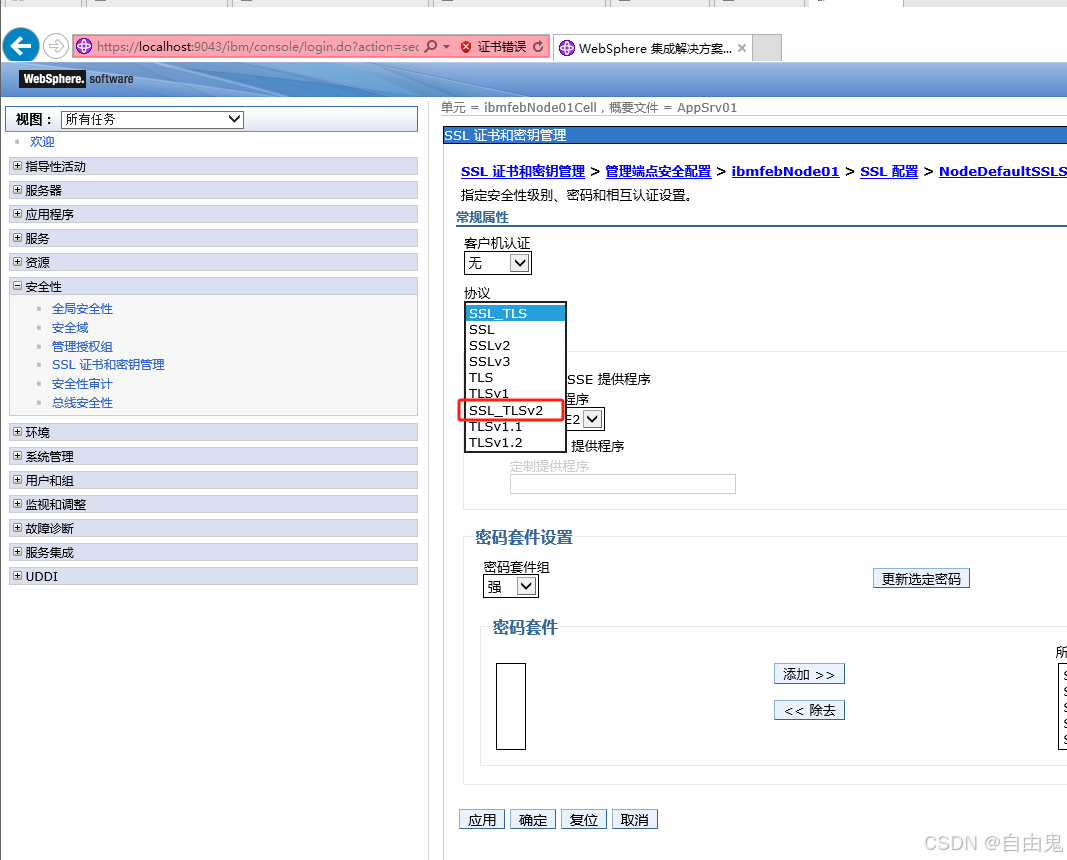This screenshot has width=1067, height=860.
Task: Click the WebSphere software logo
Action: (x=77, y=79)
